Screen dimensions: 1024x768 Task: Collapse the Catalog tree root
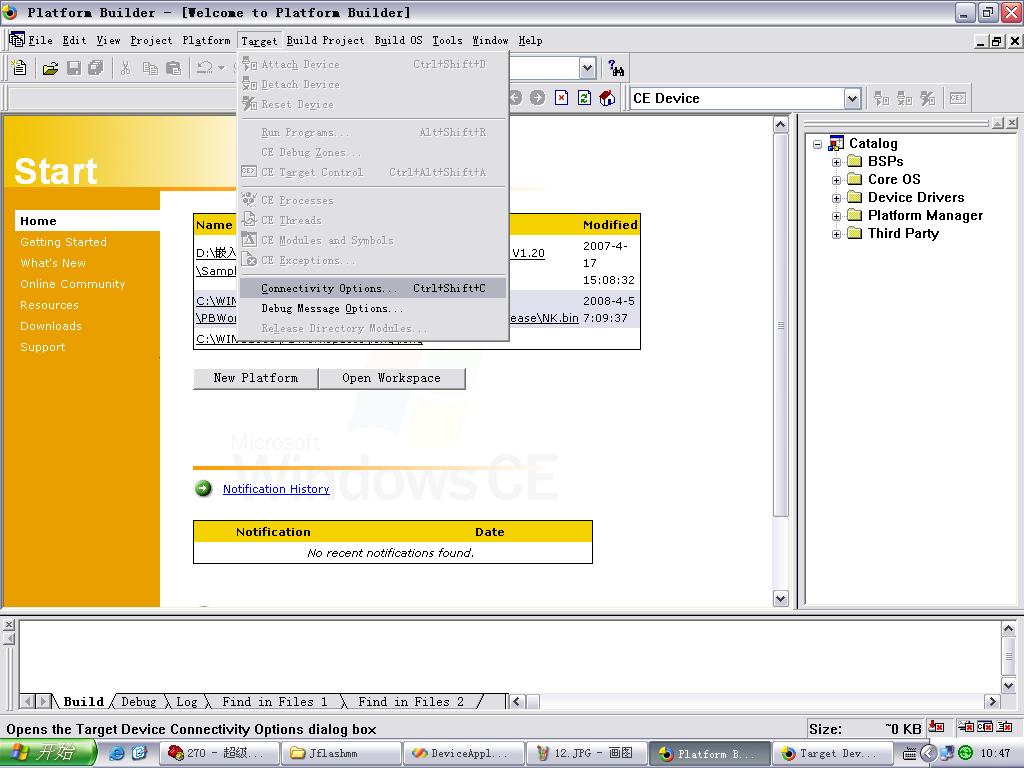[x=818, y=144]
